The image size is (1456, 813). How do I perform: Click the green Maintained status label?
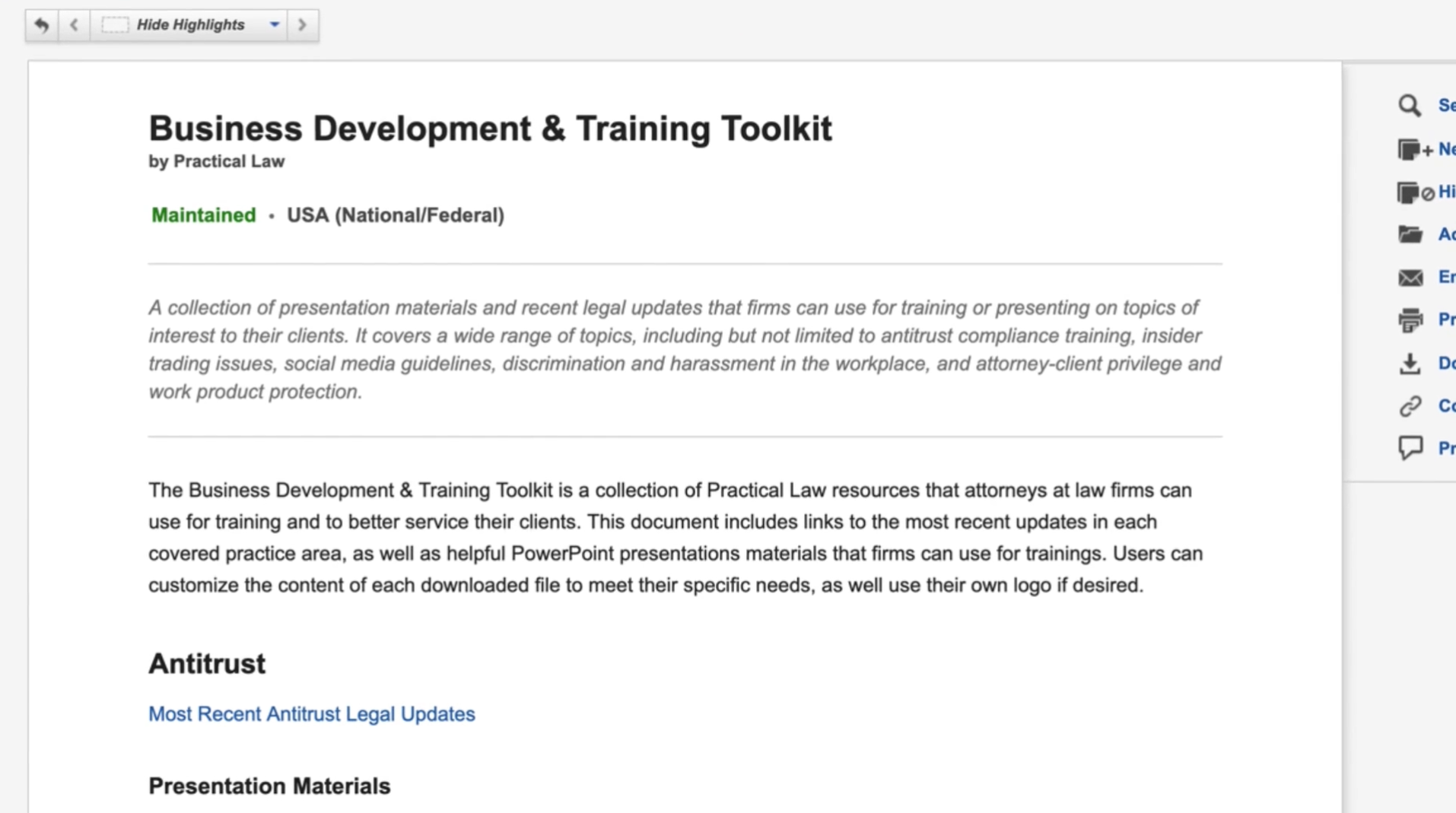(x=203, y=216)
